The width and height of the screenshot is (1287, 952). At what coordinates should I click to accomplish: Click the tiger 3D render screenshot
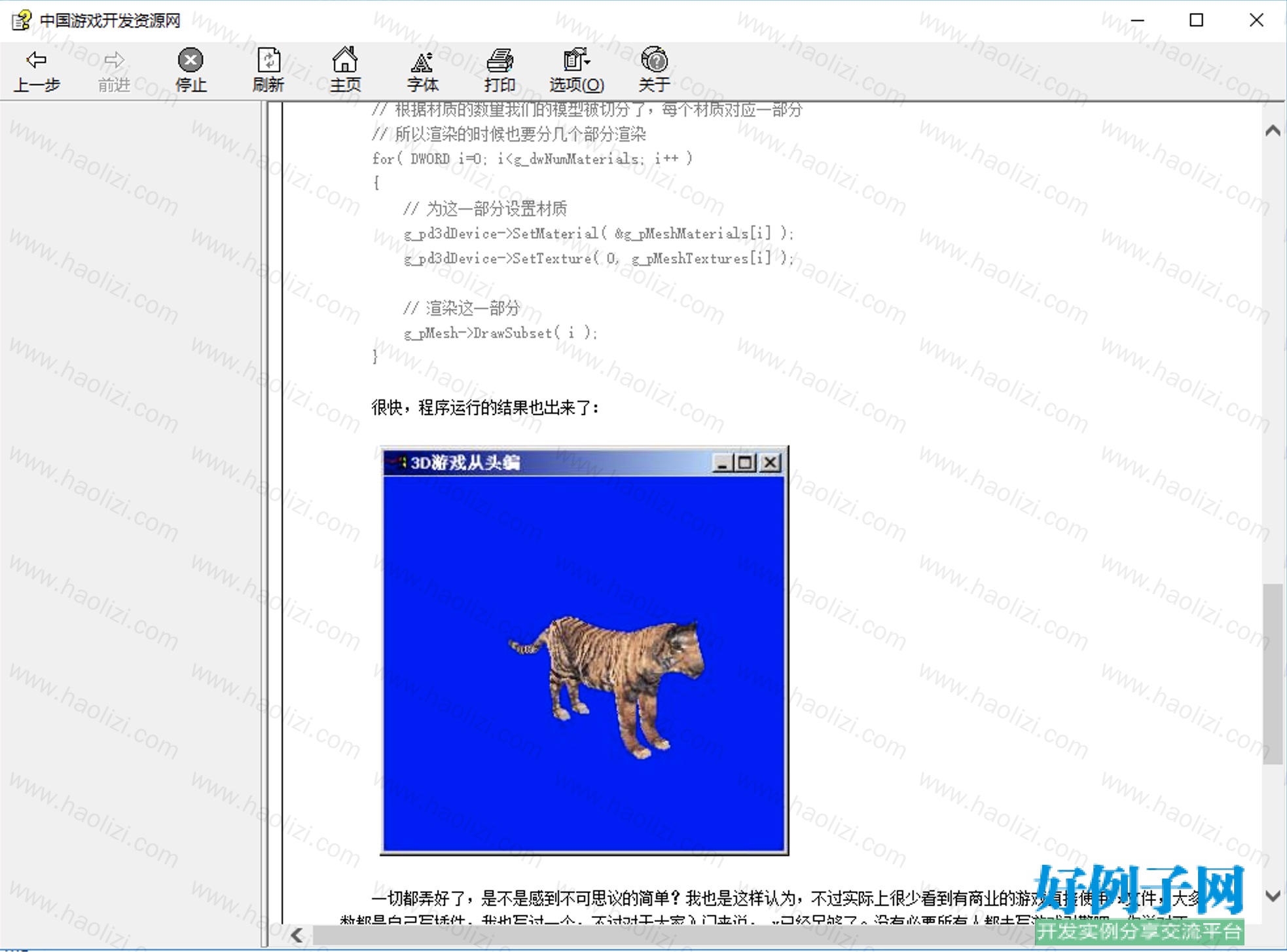585,651
